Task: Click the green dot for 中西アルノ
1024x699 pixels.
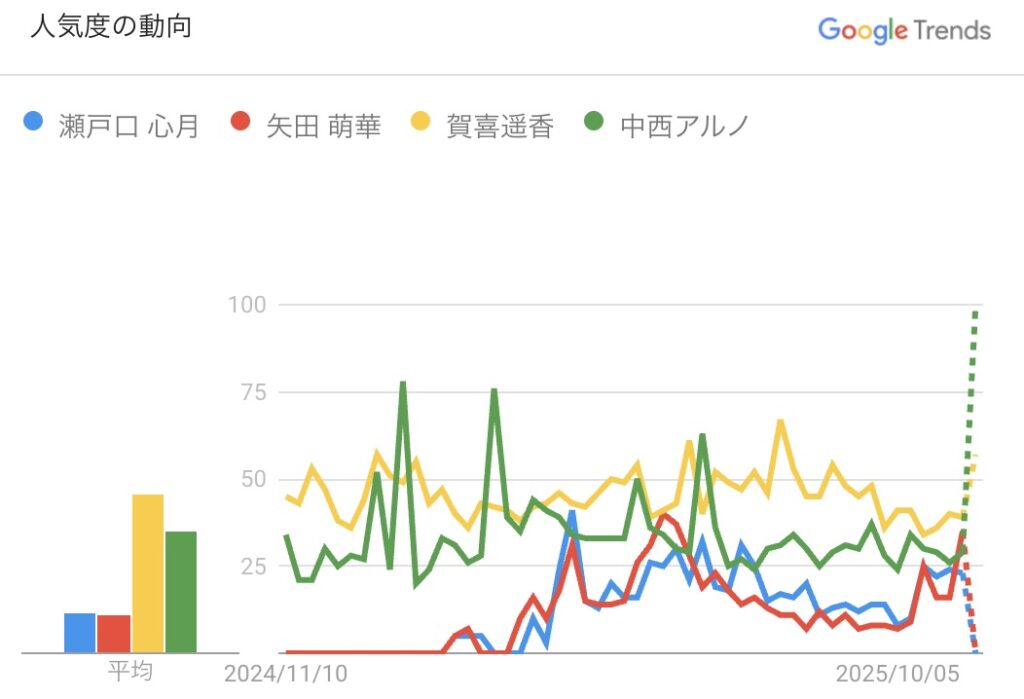Action: (x=594, y=123)
